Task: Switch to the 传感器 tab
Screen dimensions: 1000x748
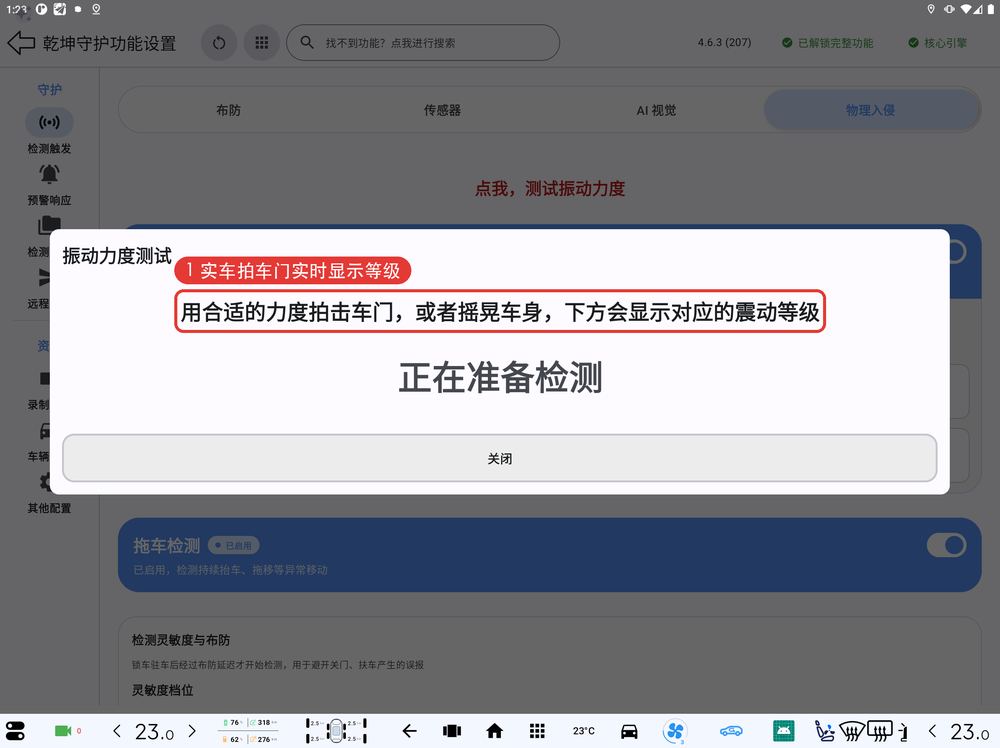Action: pyautogui.click(x=442, y=110)
